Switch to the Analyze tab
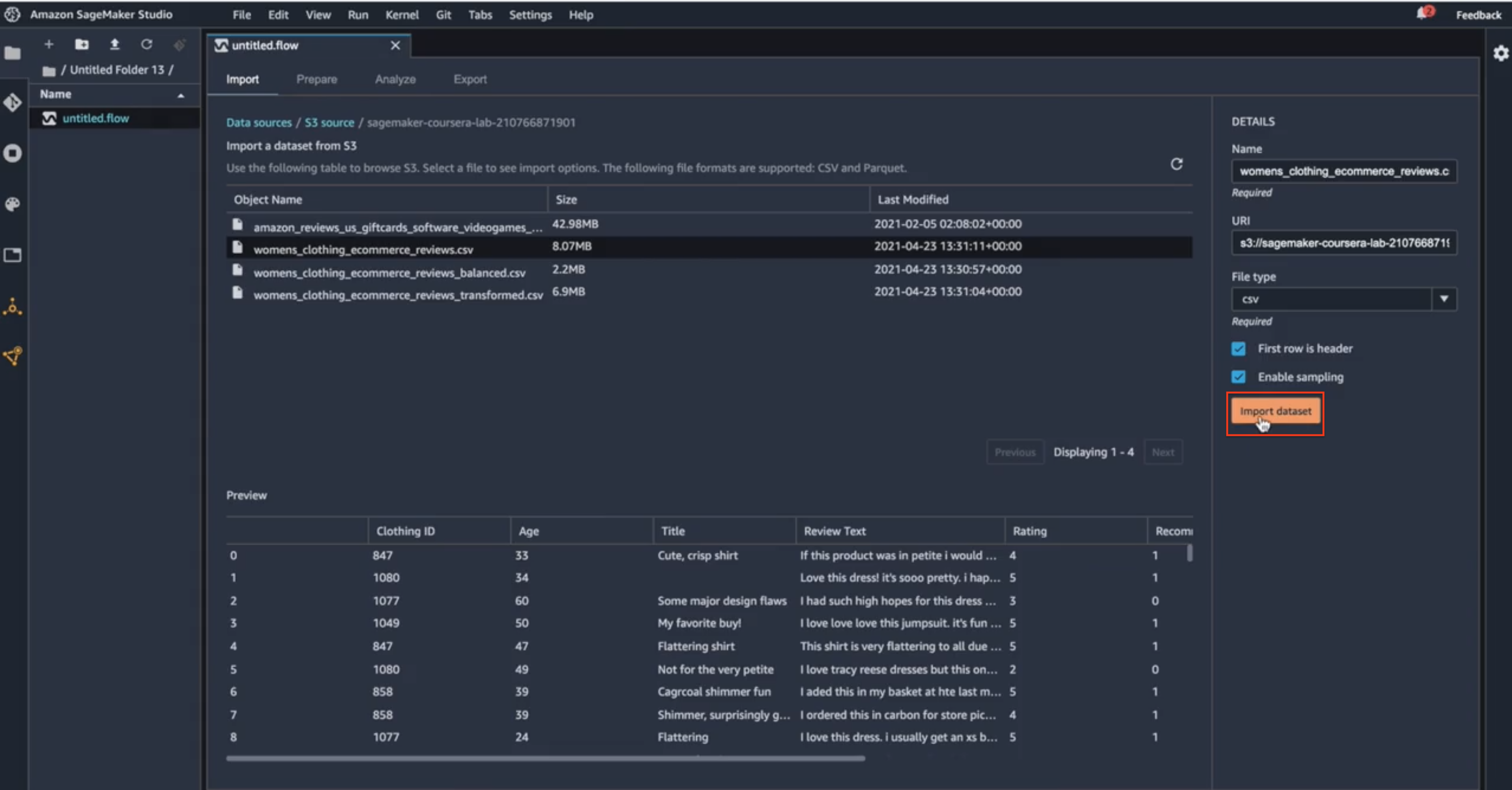The image size is (1512, 790). [395, 79]
